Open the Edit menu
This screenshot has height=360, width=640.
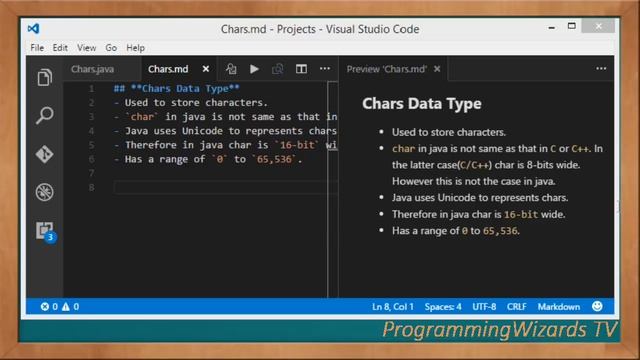point(60,48)
